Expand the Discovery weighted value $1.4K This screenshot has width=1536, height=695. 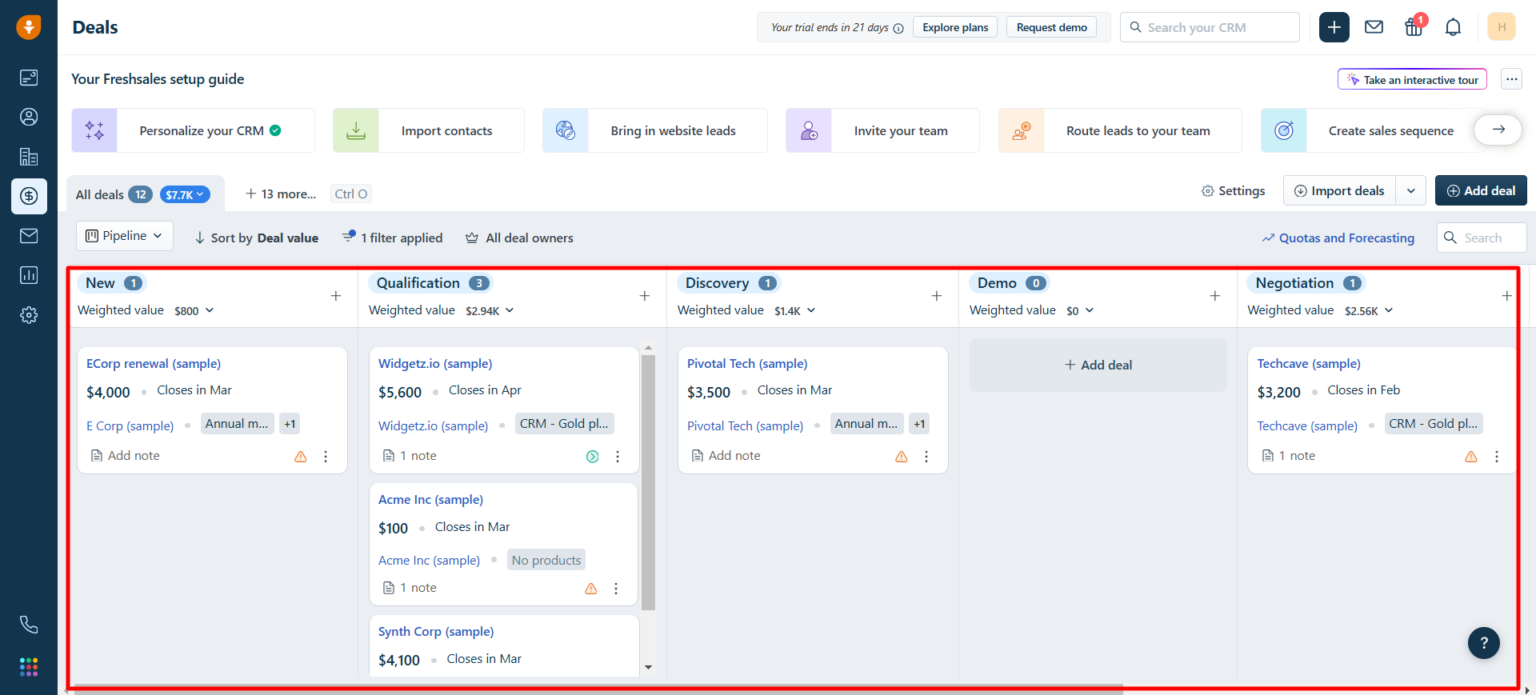click(x=795, y=311)
